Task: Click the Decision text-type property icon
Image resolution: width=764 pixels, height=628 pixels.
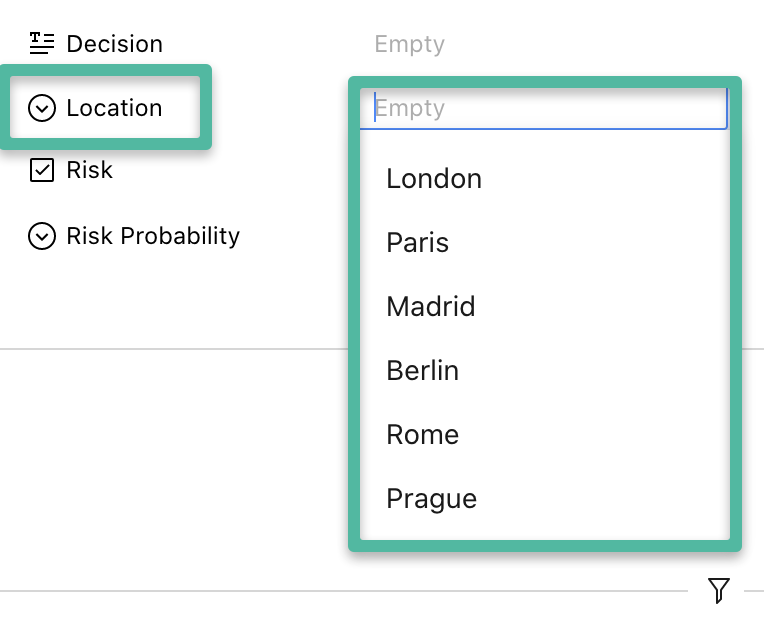Action: pos(41,43)
